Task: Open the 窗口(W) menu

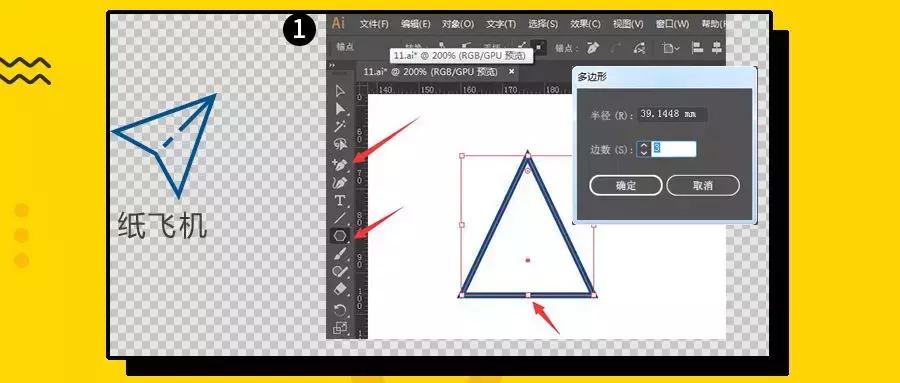Action: point(672,24)
